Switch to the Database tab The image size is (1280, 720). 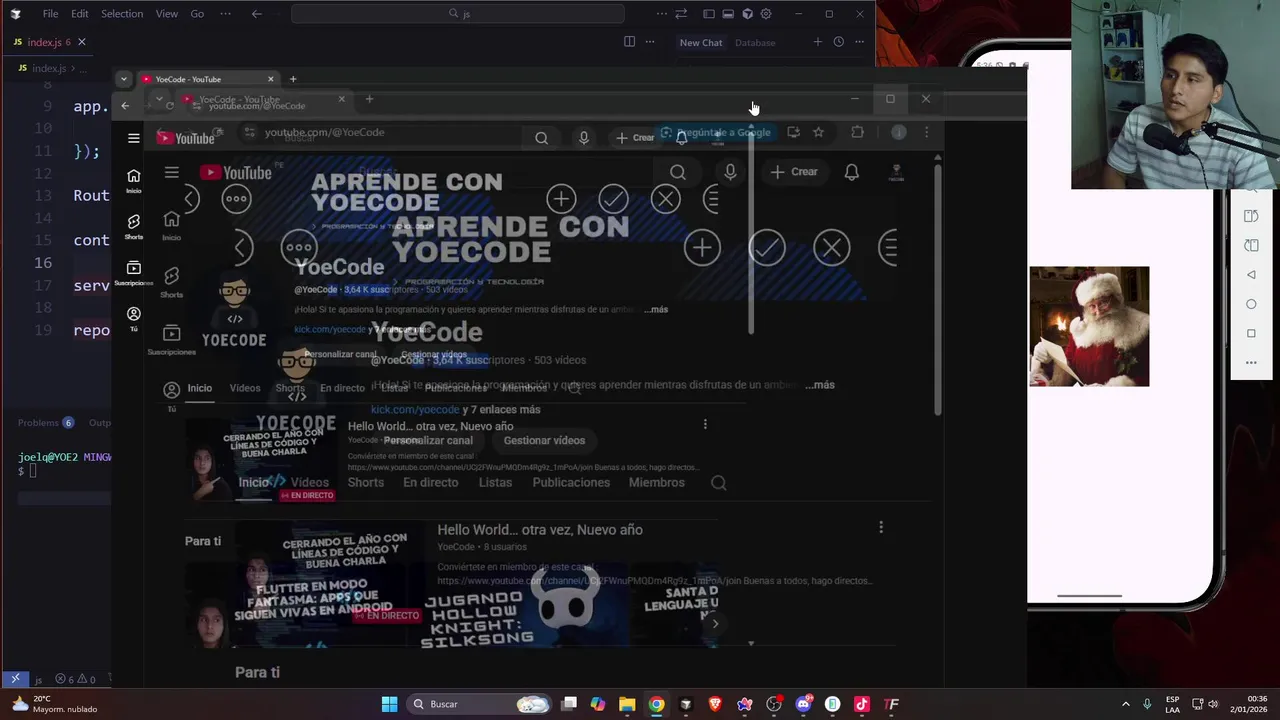pyautogui.click(x=755, y=43)
